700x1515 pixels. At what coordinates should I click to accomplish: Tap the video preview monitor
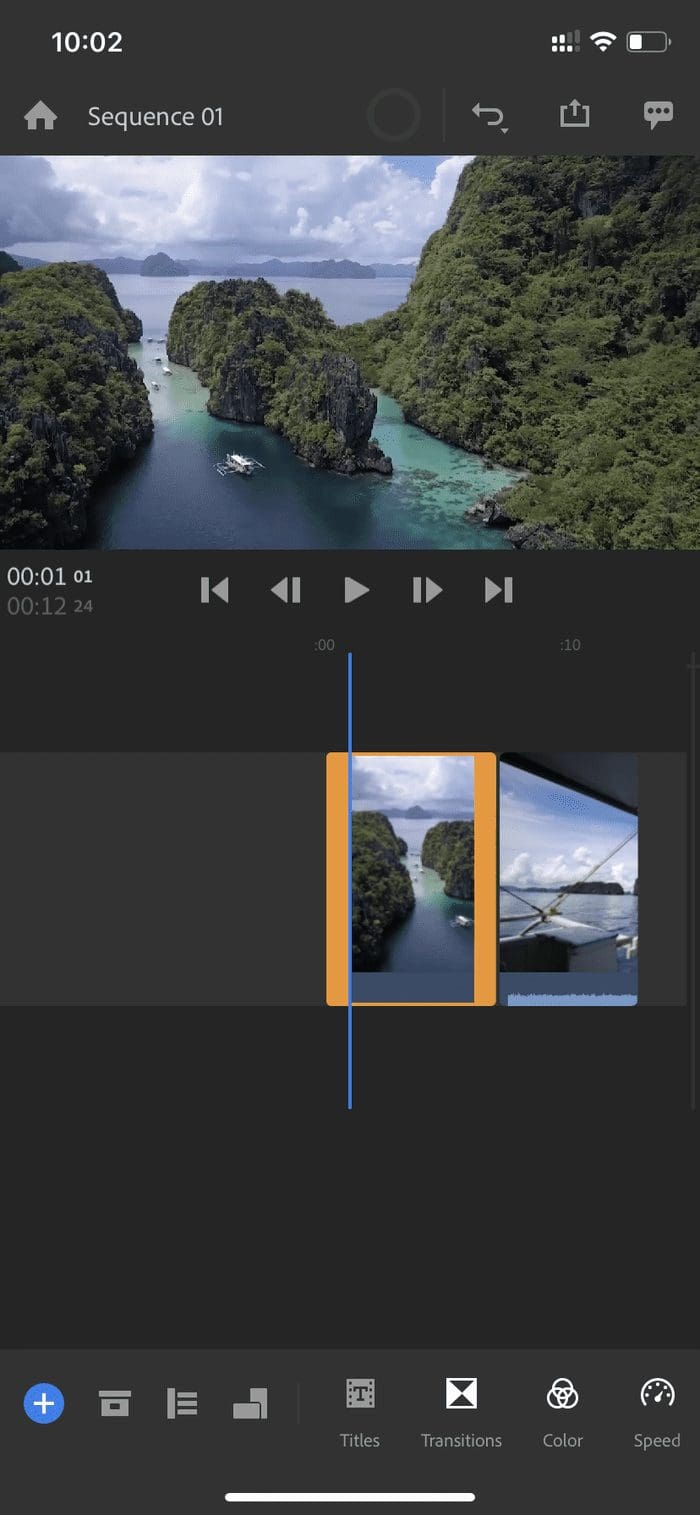[350, 352]
